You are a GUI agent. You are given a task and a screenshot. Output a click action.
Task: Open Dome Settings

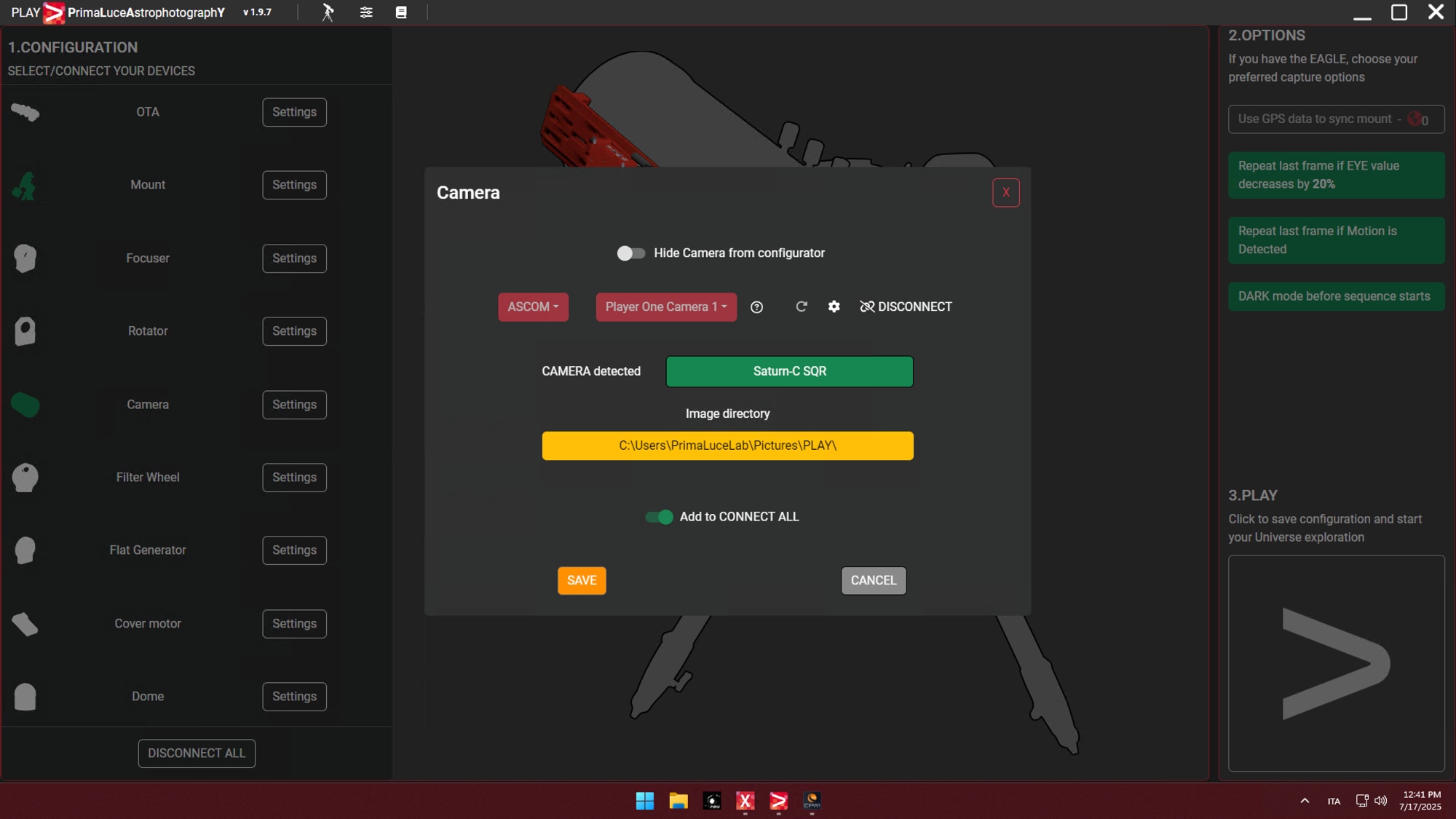[294, 697]
